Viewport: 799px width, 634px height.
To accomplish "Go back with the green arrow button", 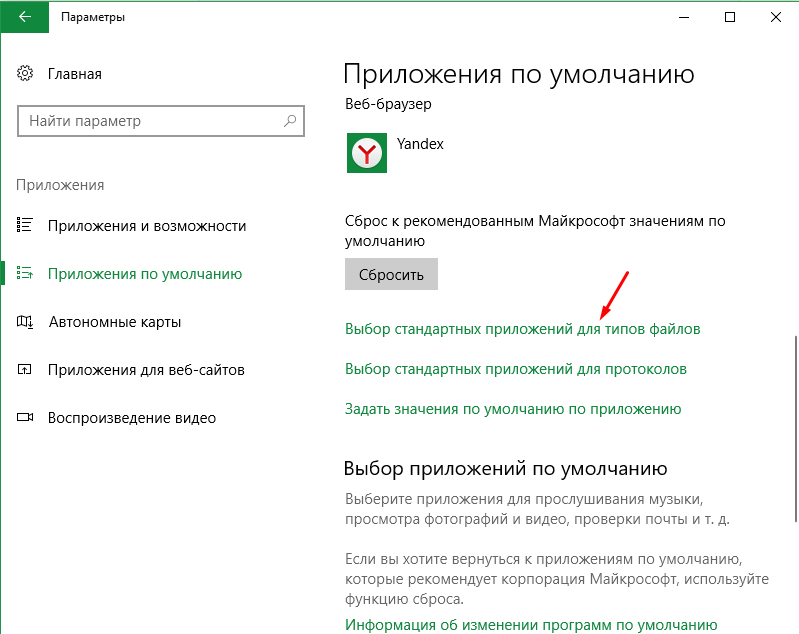I will pos(24,17).
